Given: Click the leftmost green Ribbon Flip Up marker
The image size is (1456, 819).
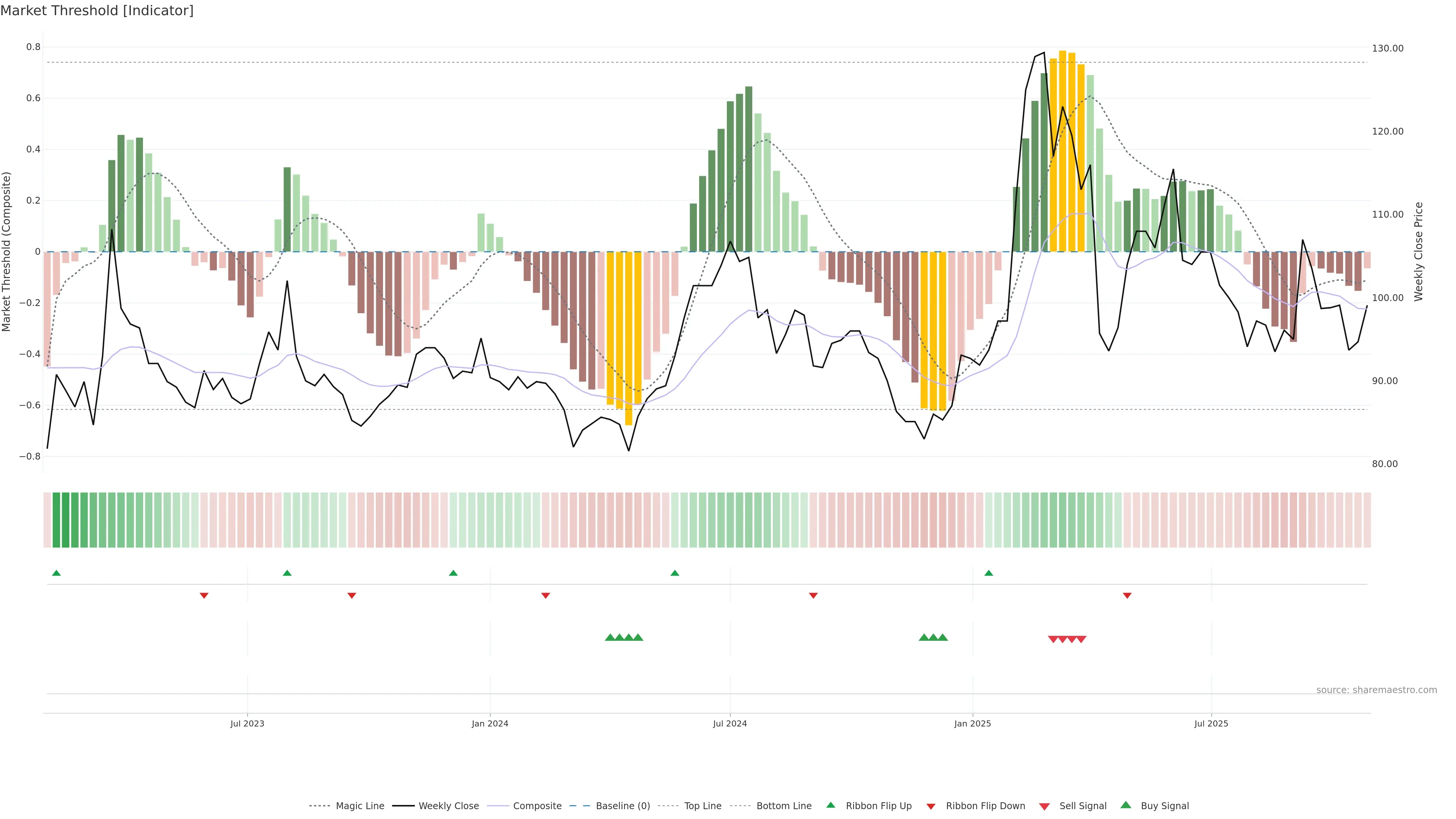Looking at the screenshot, I should pyautogui.click(x=56, y=573).
